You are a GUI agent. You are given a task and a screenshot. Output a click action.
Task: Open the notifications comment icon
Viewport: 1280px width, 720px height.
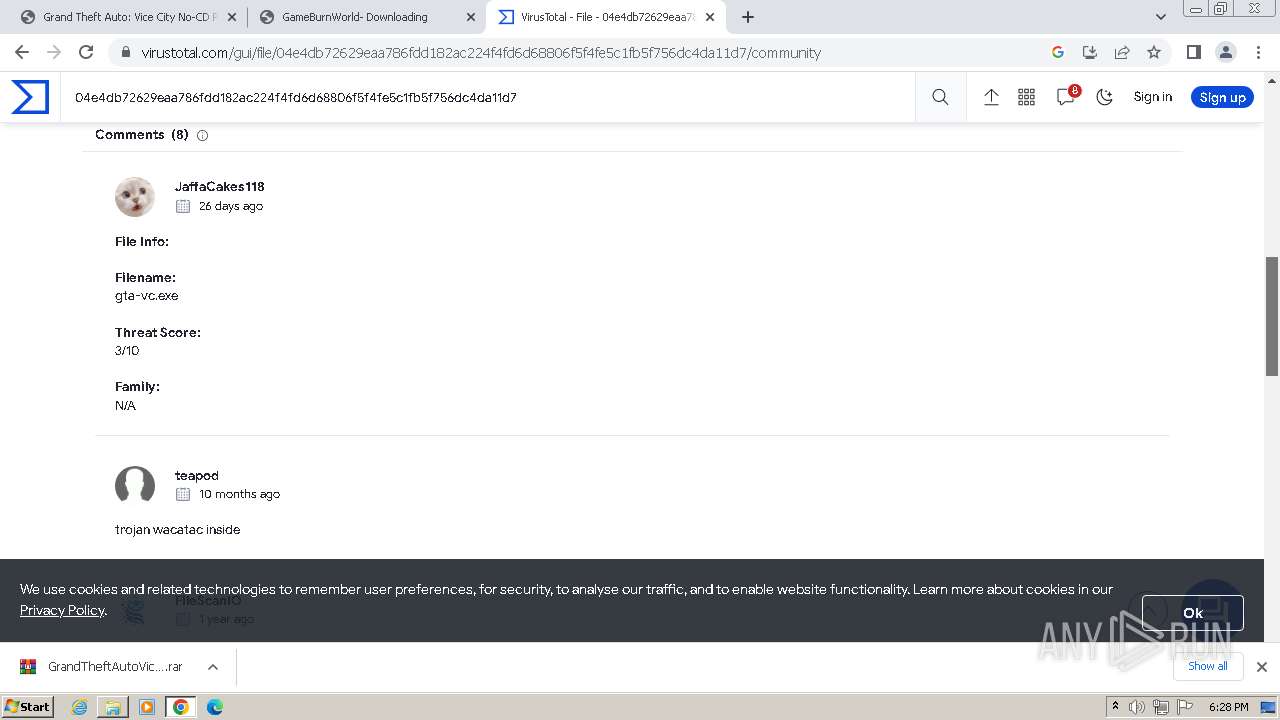(1066, 96)
